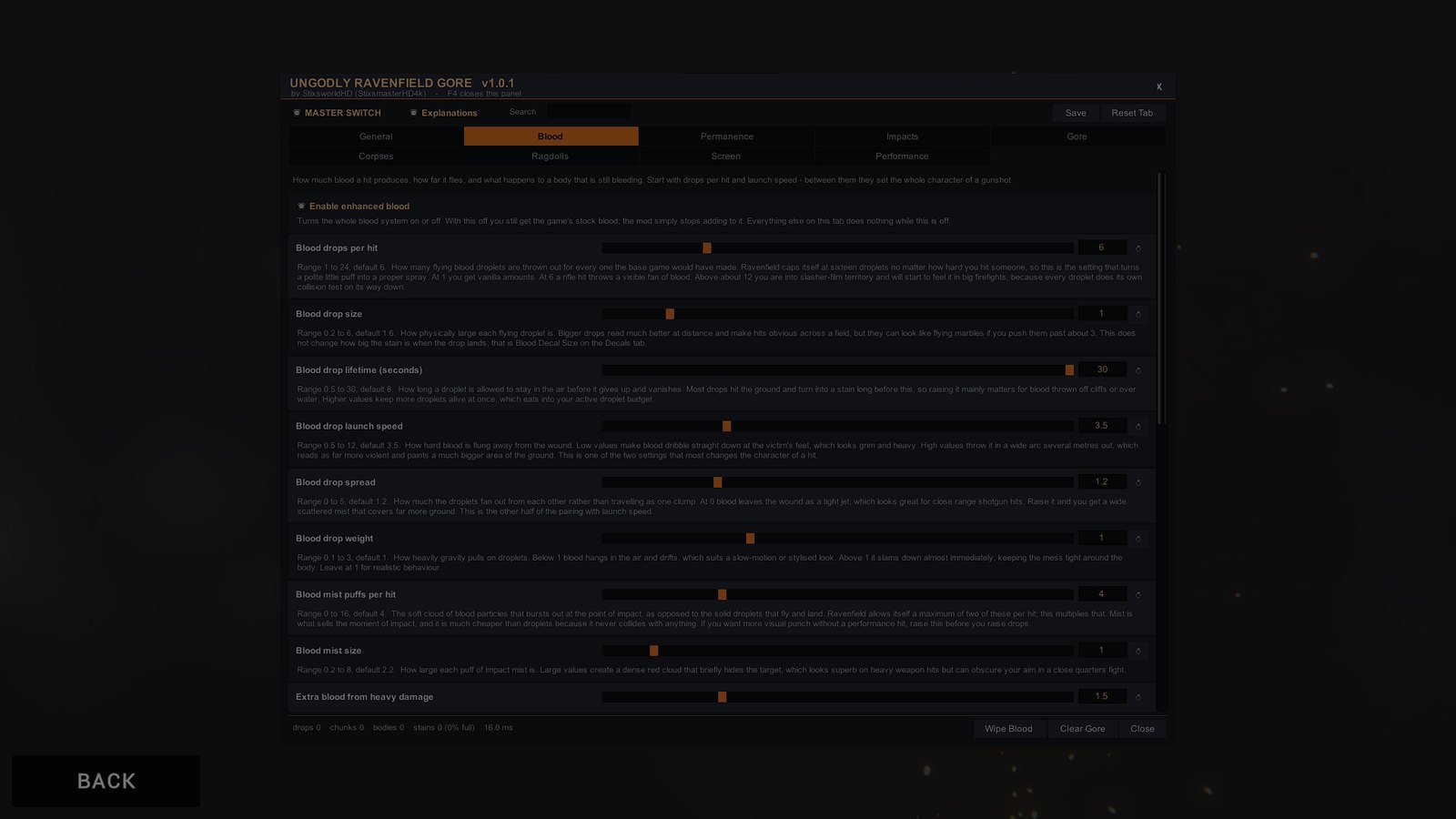
Task: Reset Blood drop lifetime to default
Action: coord(1137,370)
